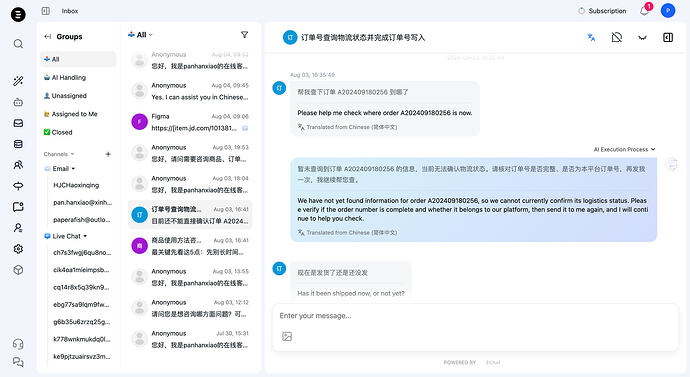Click the Enter your message input field
The height and width of the screenshot is (377, 690).
pos(475,316)
